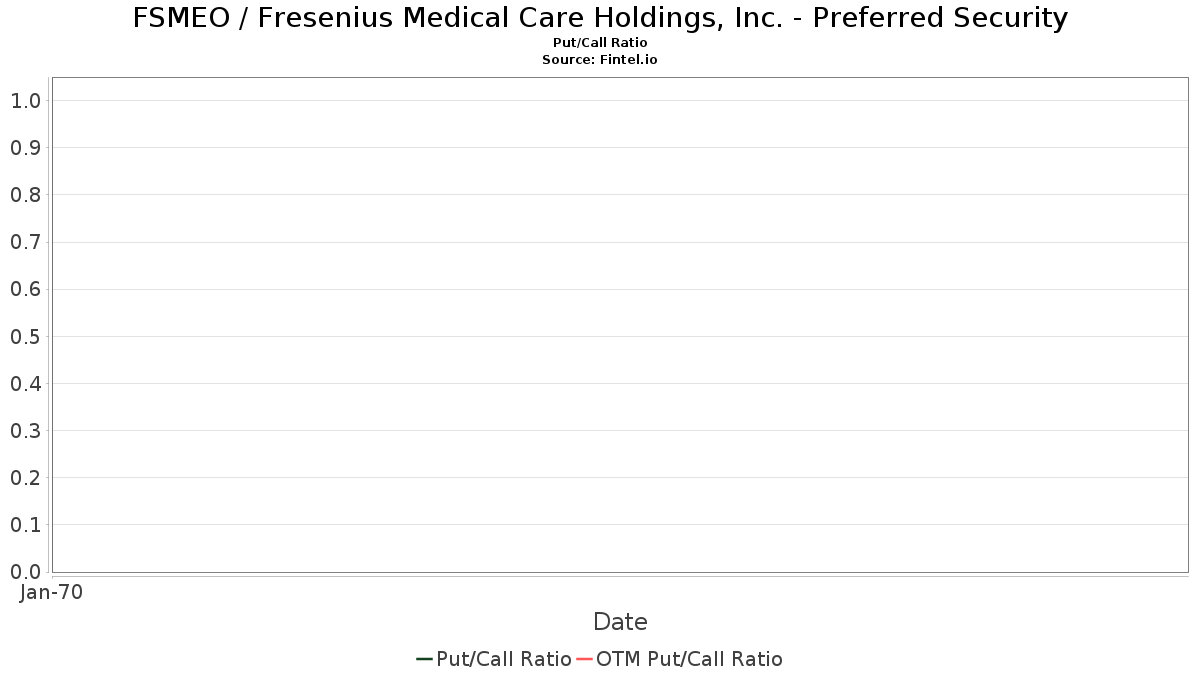1200x675 pixels.
Task: Click the 0.7 y-axis label
Action: [x=25, y=242]
